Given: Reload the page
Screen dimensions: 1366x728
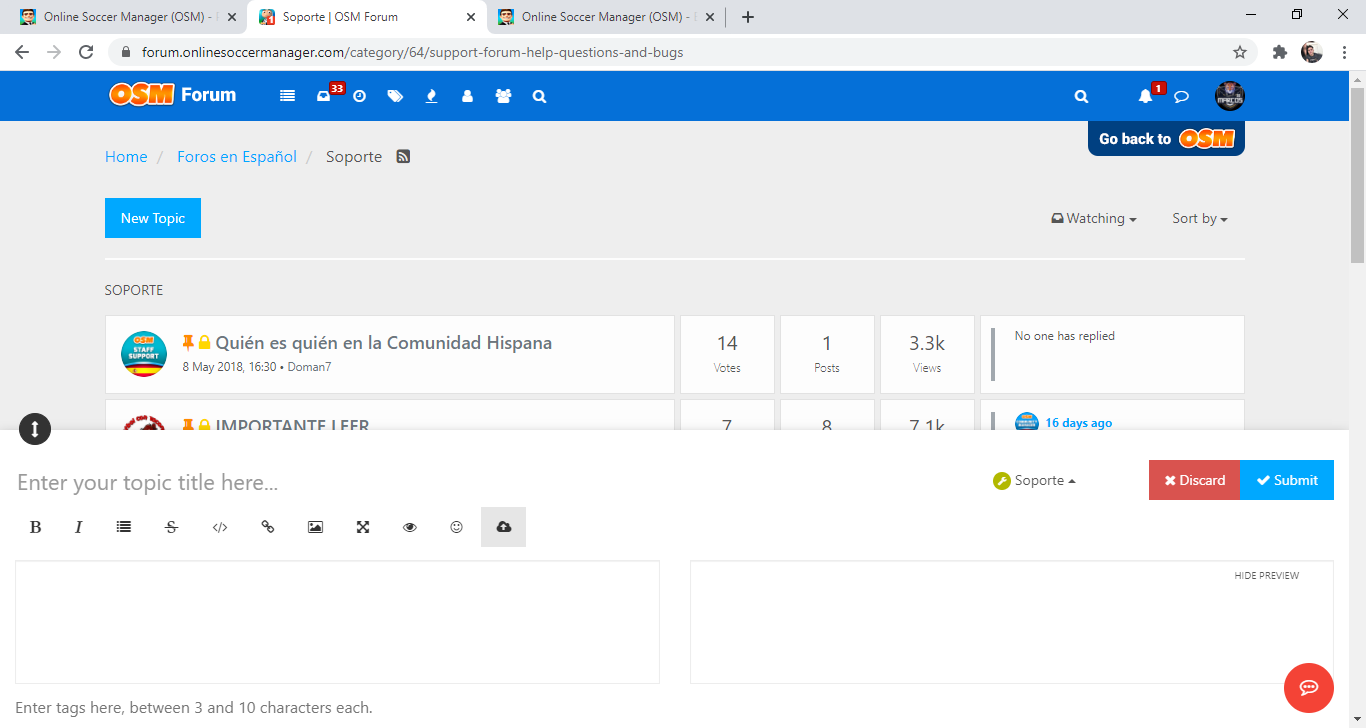Looking at the screenshot, I should point(86,52).
